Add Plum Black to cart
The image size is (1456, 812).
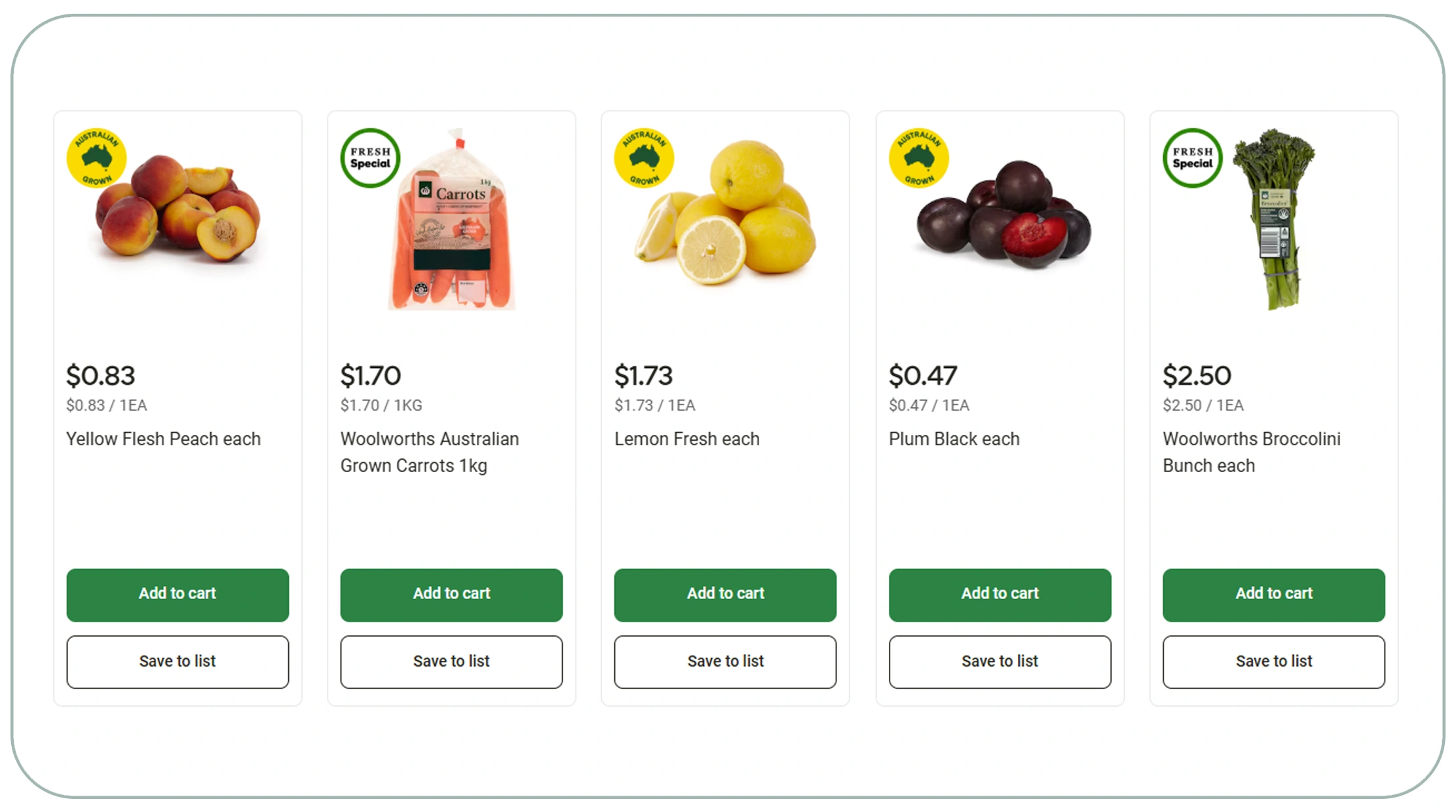point(999,595)
